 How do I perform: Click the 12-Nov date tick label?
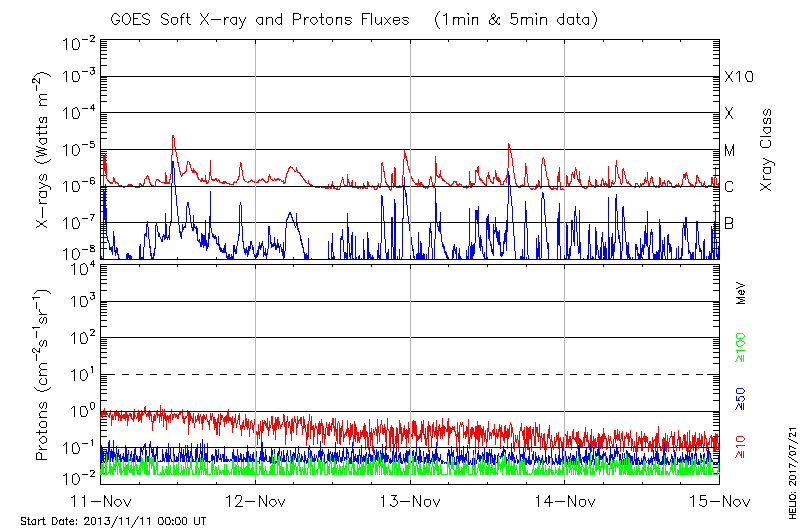(255, 500)
